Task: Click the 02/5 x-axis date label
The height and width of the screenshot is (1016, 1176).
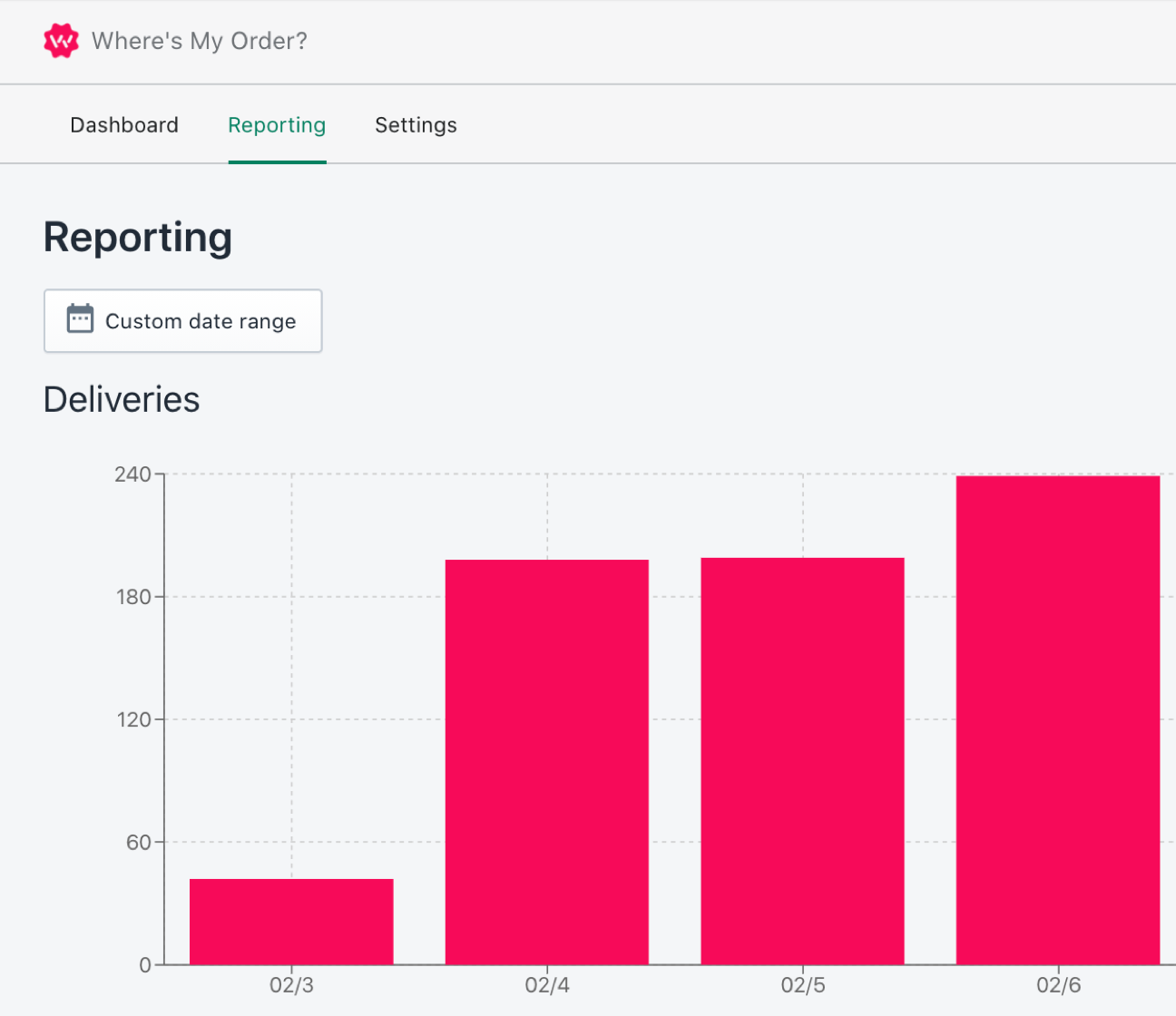Action: click(803, 985)
